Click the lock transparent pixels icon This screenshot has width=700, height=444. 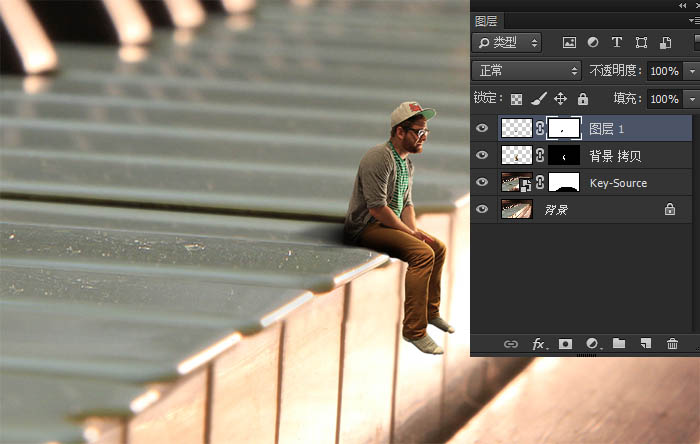[517, 99]
